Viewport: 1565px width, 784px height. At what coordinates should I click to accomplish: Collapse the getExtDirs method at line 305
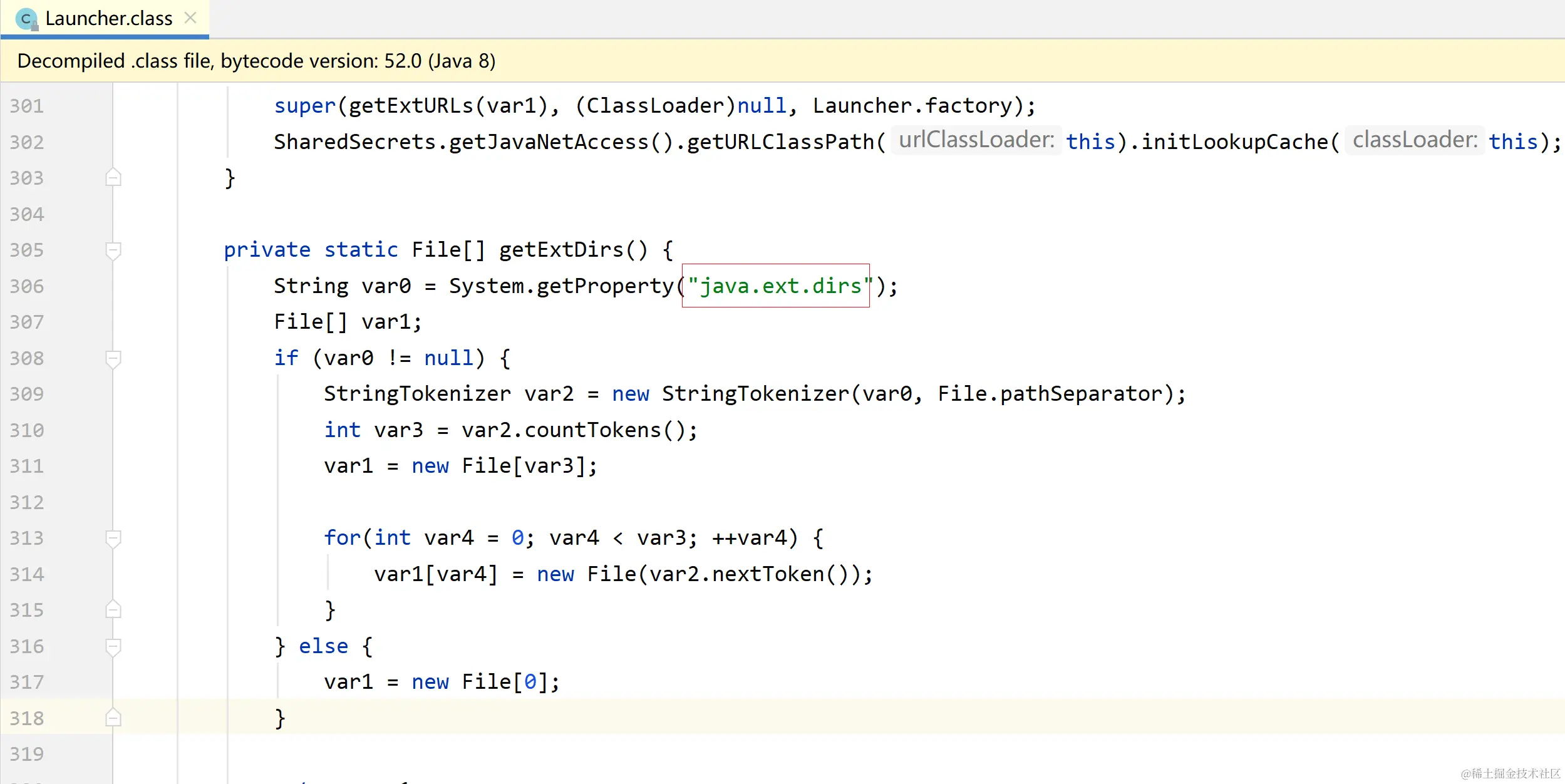113,250
